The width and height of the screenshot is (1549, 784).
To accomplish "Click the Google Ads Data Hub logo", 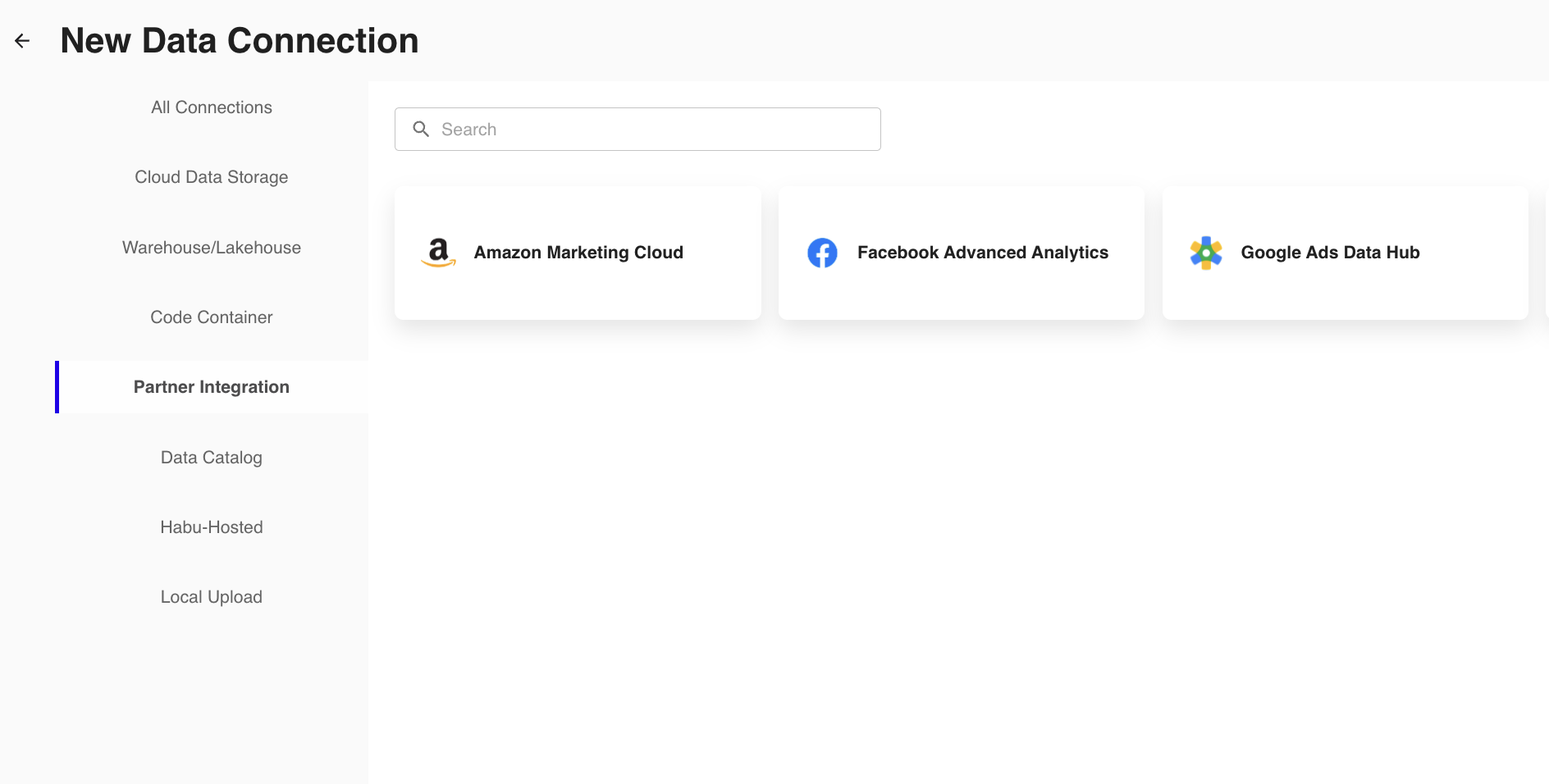I will [1205, 253].
